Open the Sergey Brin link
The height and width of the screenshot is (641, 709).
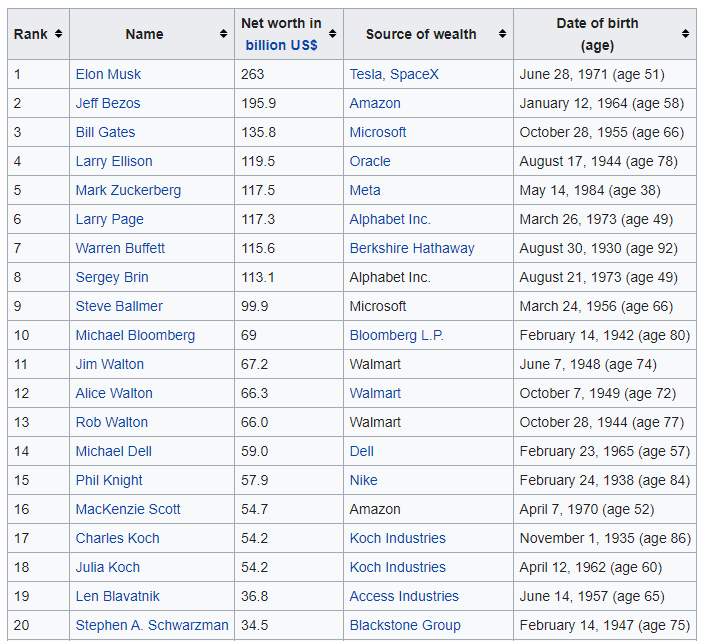[x=112, y=277]
